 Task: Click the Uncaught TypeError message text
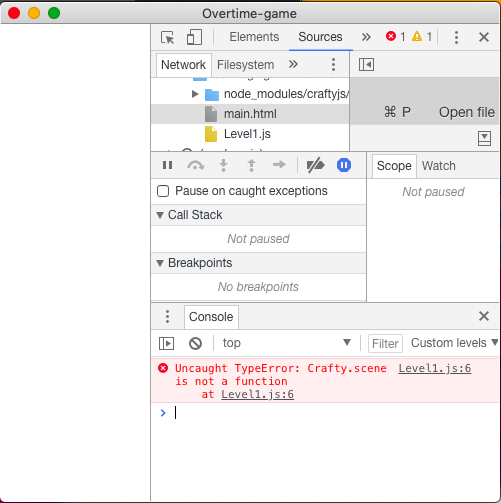281,375
